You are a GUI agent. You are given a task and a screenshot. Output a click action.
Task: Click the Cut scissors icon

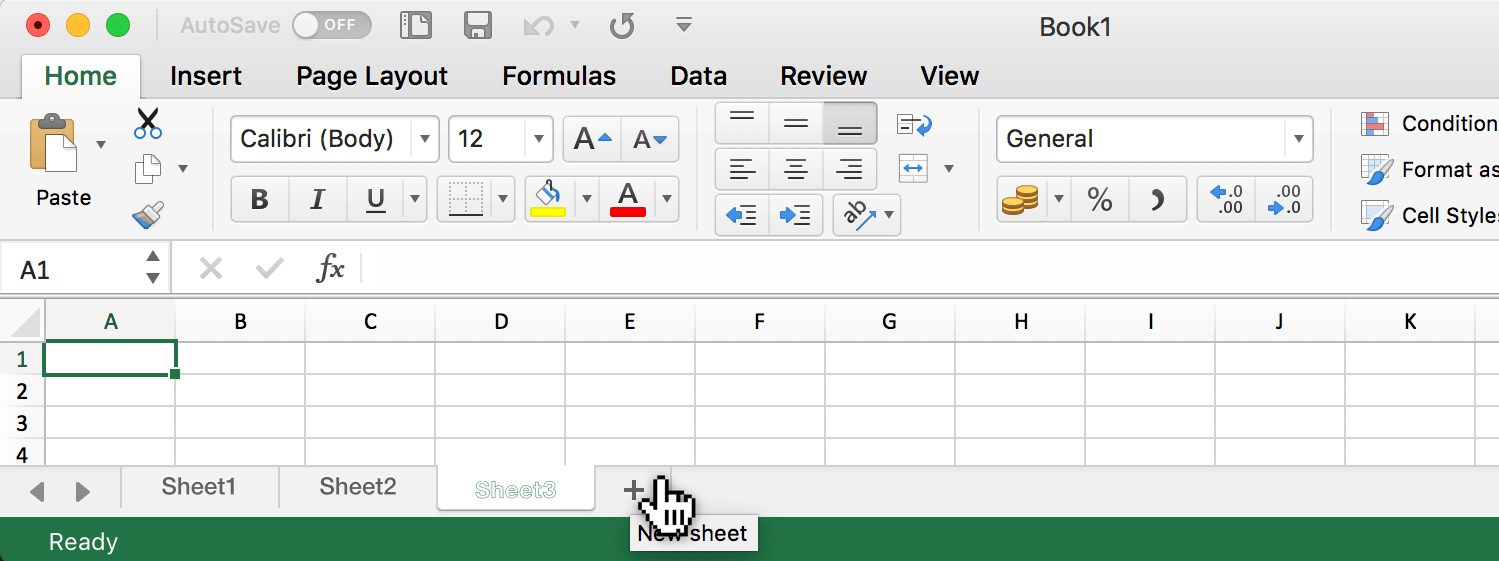click(148, 124)
